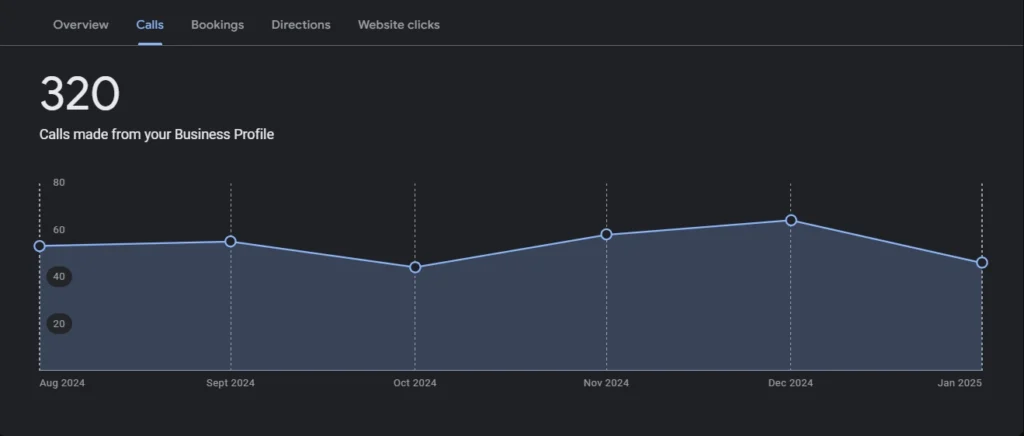Click the 320 total calls number
Screen dimensions: 1024x436
tap(79, 95)
